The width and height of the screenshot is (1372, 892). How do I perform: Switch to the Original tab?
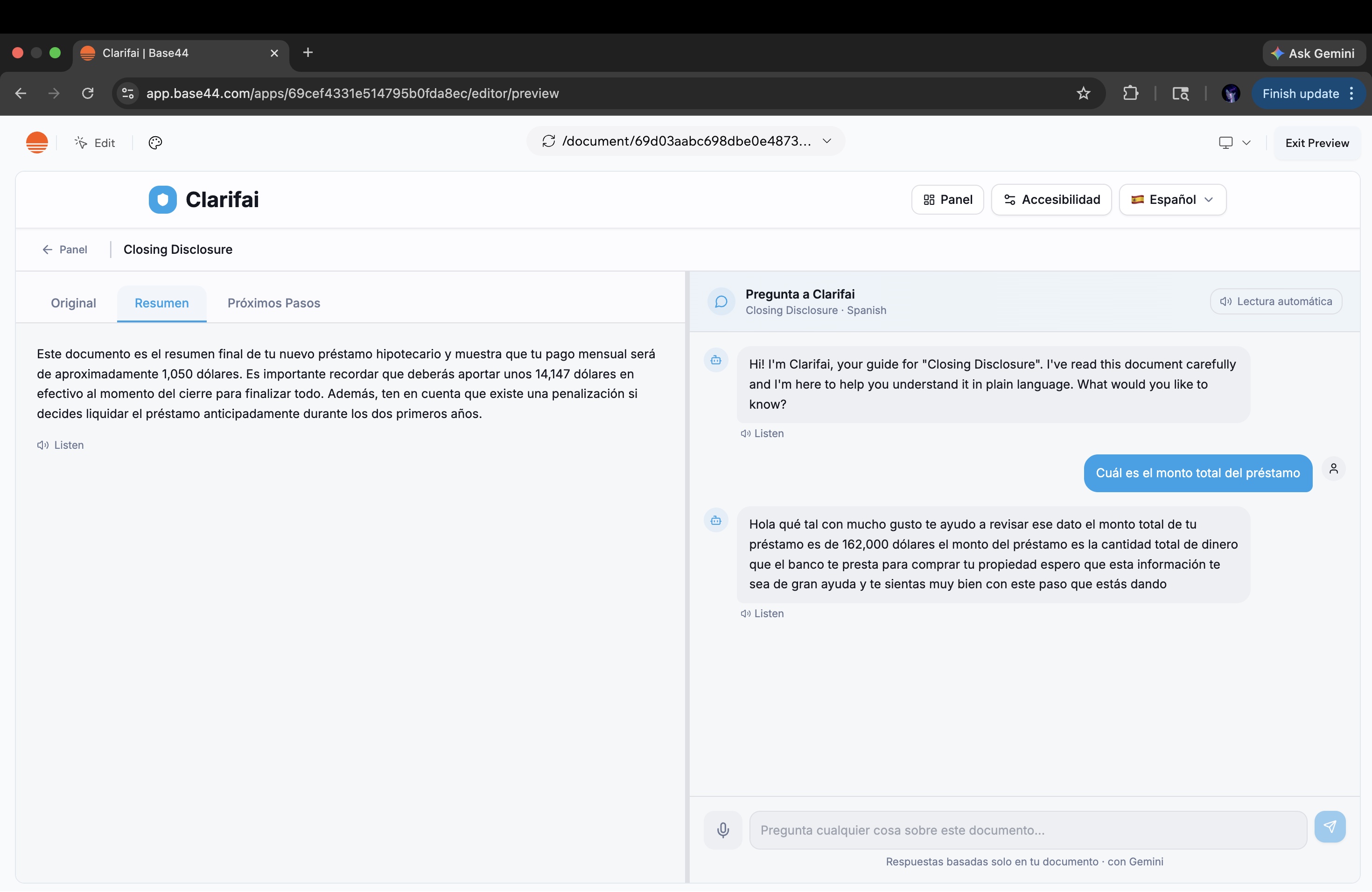(73, 303)
